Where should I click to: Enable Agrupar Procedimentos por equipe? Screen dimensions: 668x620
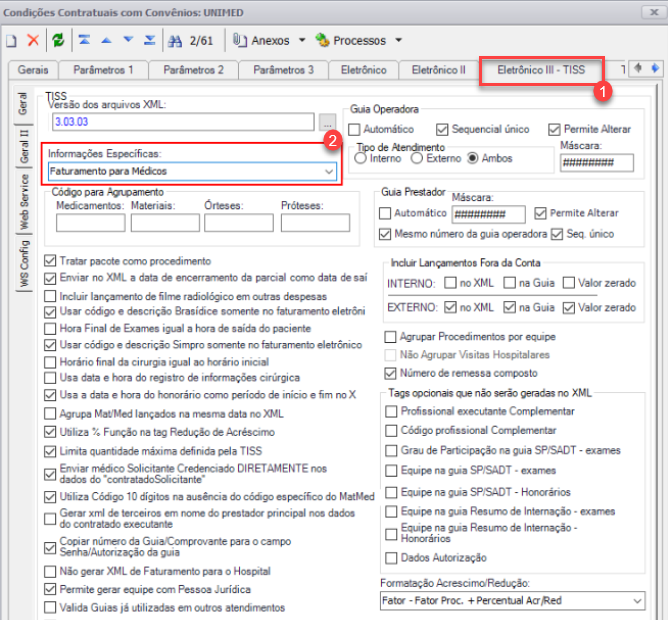(390, 337)
